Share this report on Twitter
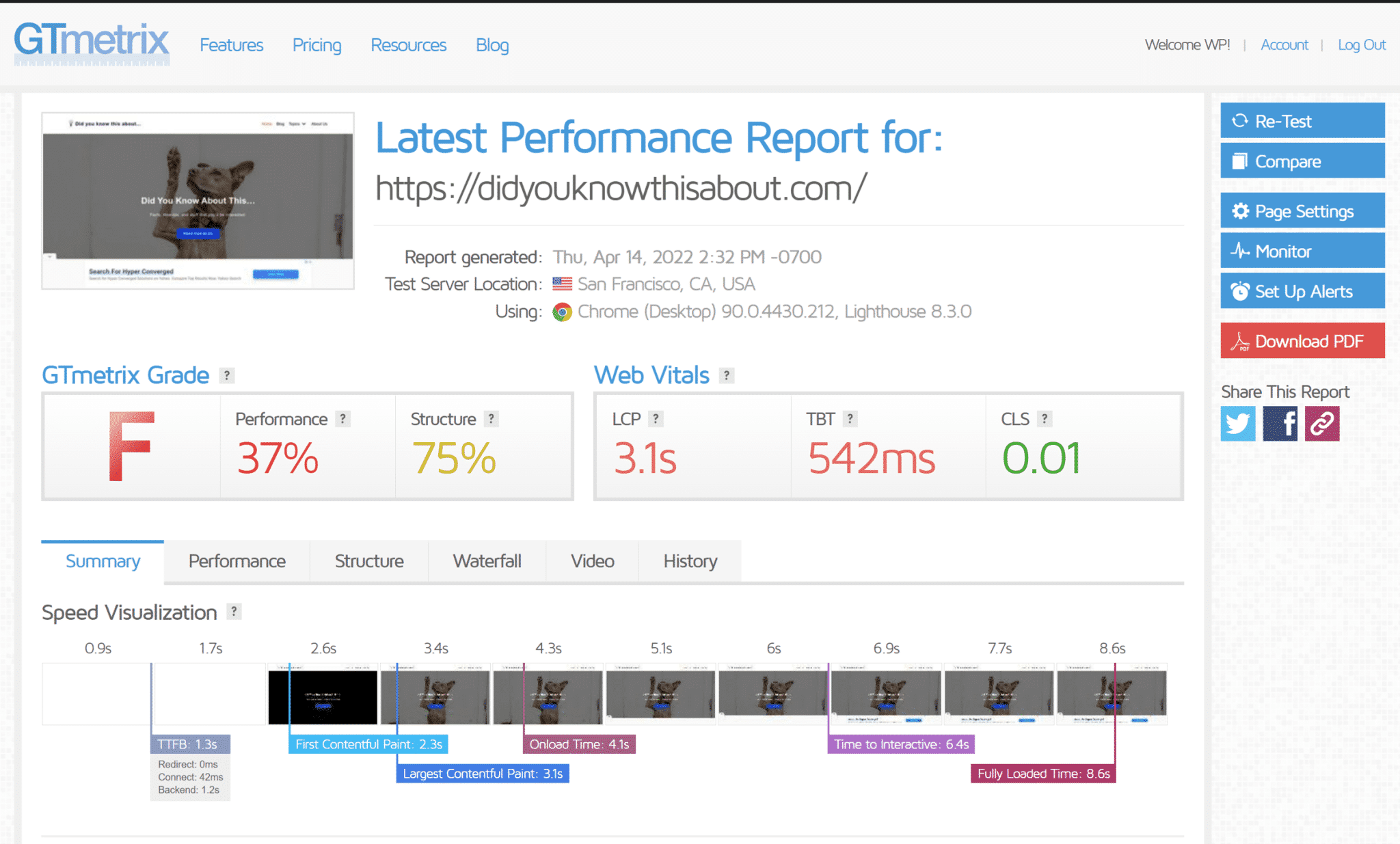 coord(1237,424)
